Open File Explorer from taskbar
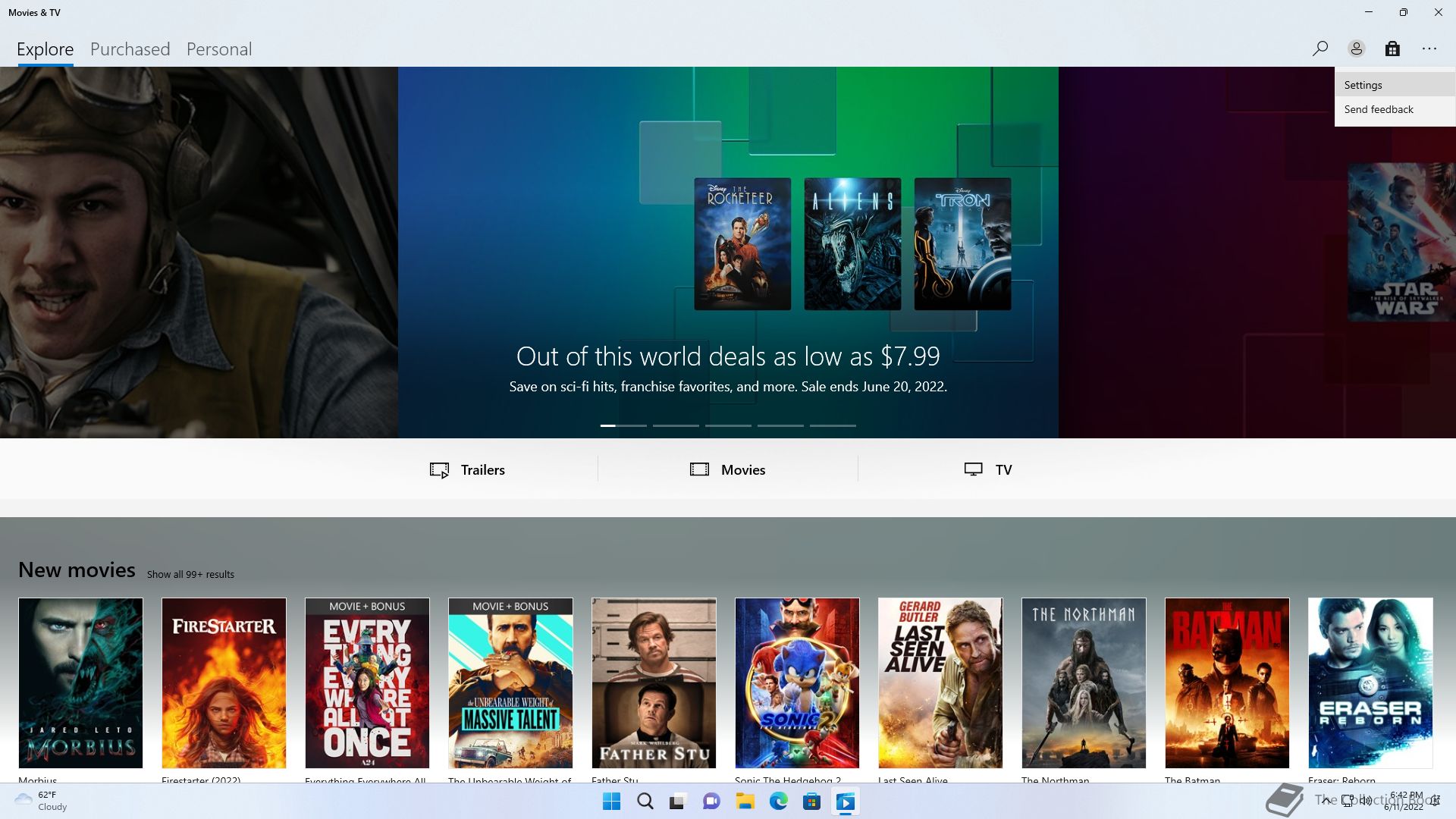This screenshot has height=819, width=1456. point(745,802)
